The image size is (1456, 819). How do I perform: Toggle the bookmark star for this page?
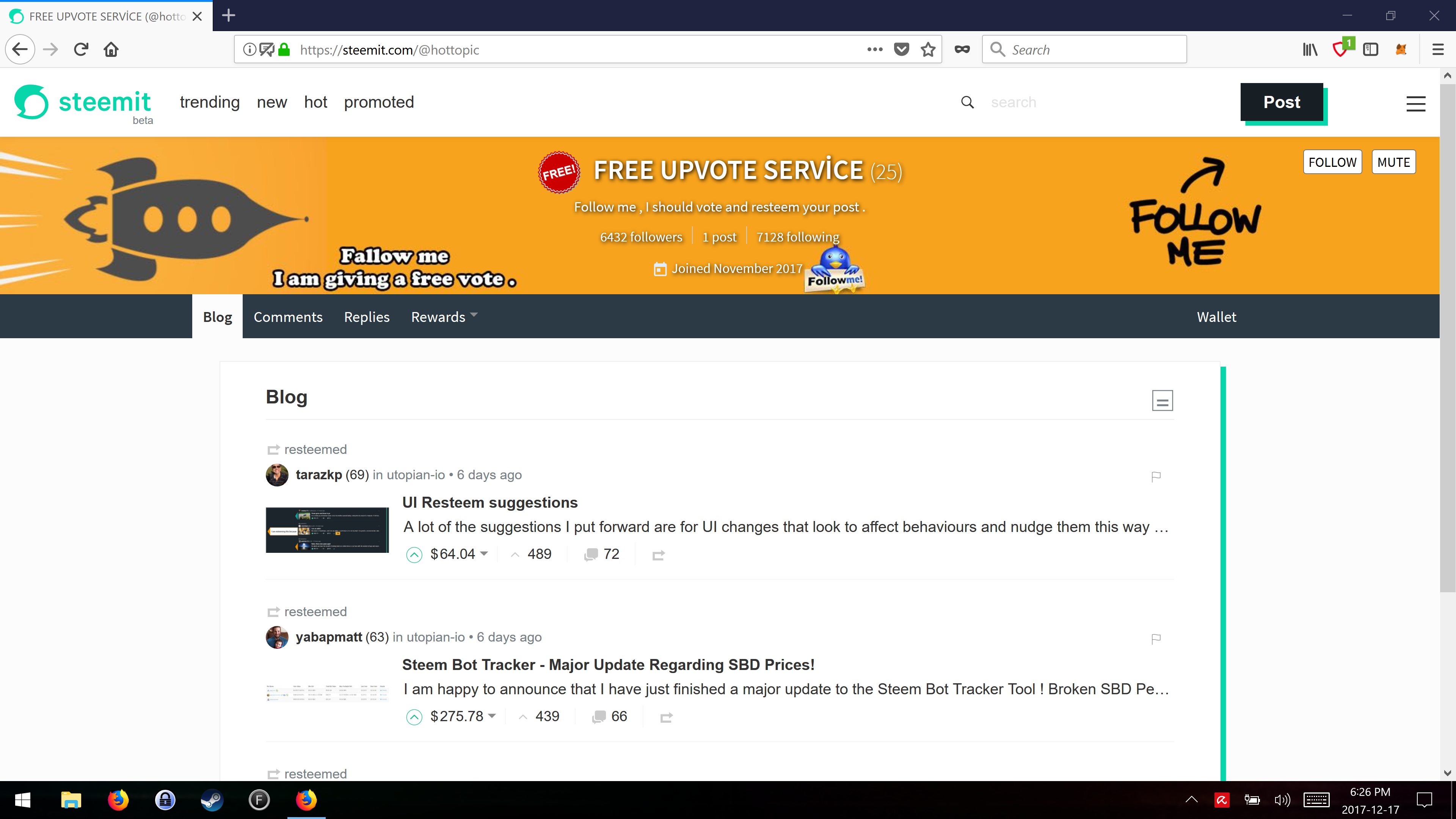pos(928,50)
